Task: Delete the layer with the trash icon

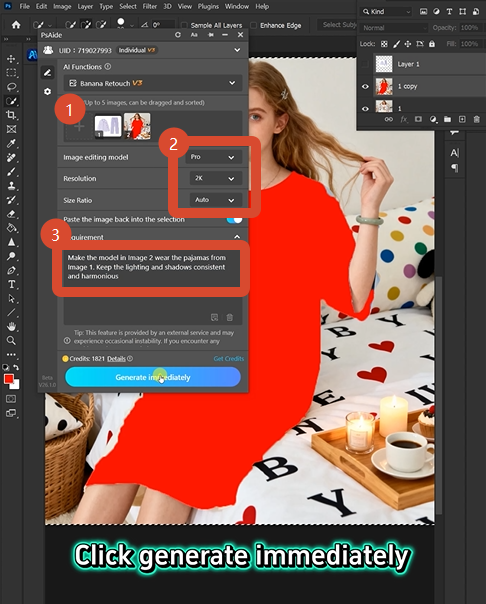Action: 476,119
